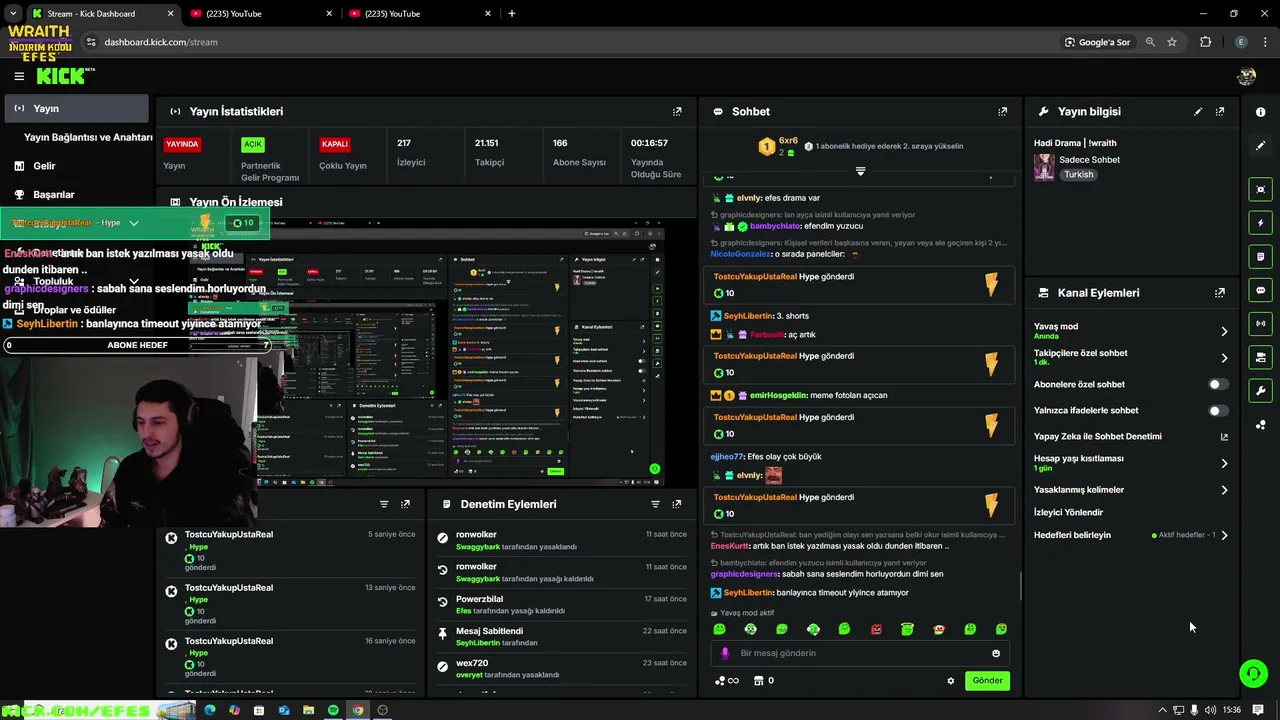Image resolution: width=1280 pixels, height=720 pixels.
Task: Pop out the Sohbet chat panel
Action: [1003, 112]
